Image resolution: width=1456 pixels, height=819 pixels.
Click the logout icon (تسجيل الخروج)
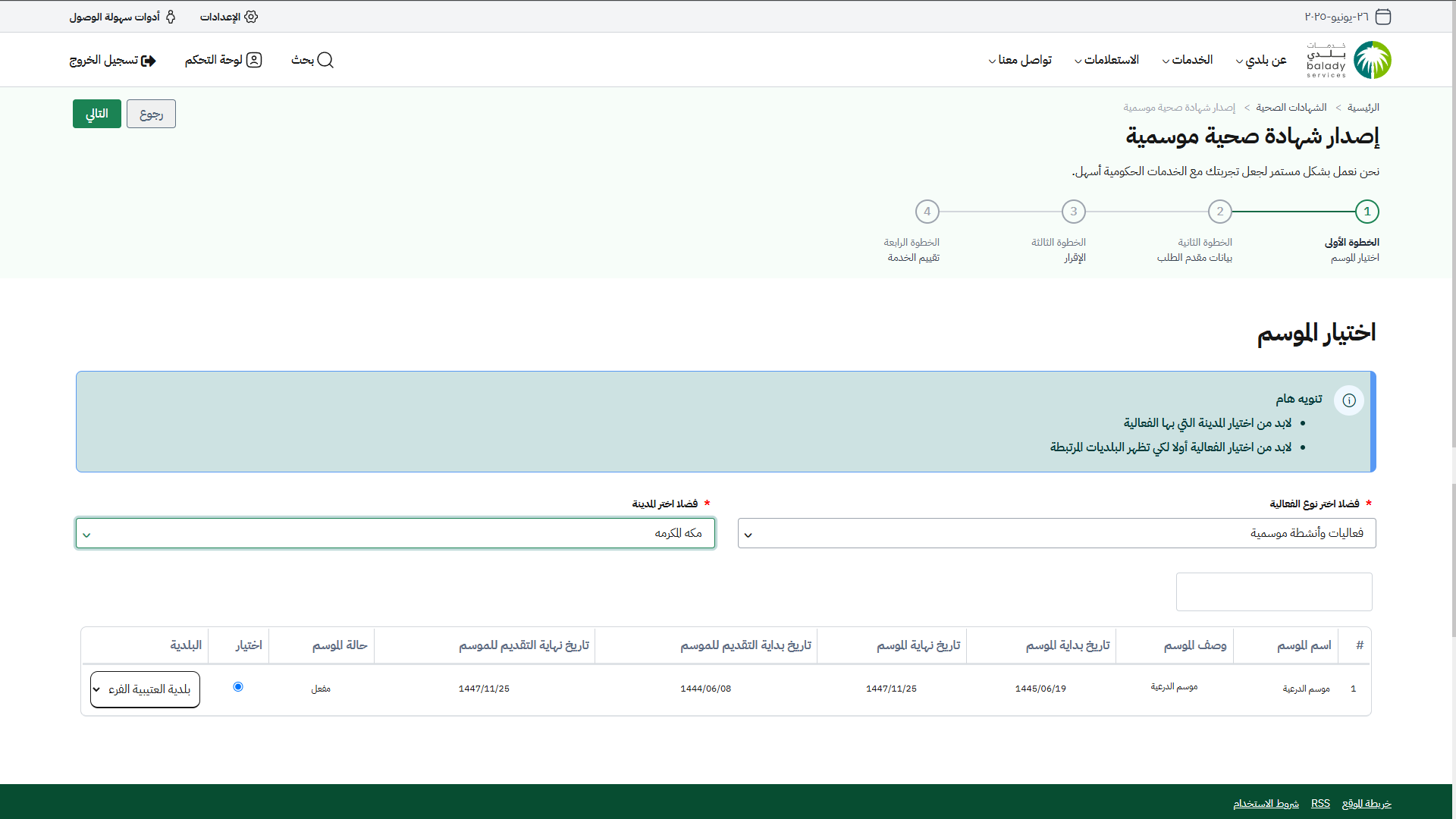coord(149,61)
